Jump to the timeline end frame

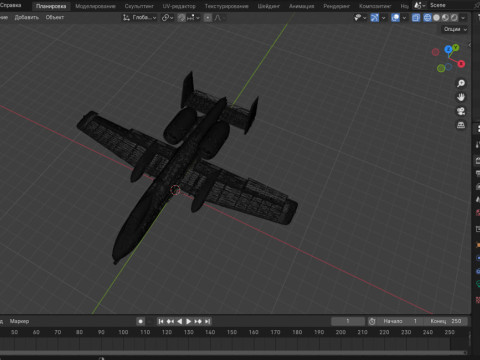[207, 321]
